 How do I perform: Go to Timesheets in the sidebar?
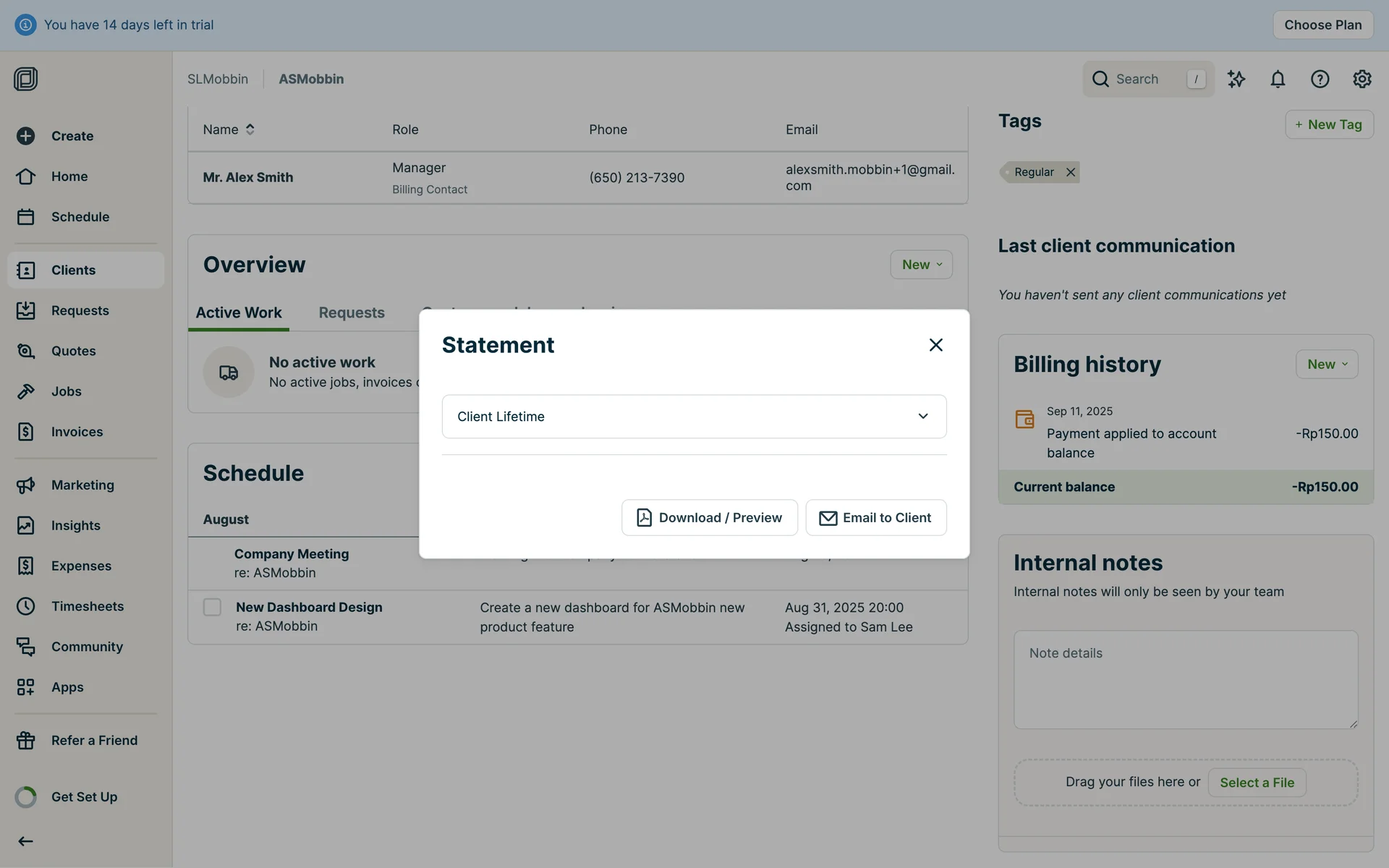pyautogui.click(x=87, y=606)
